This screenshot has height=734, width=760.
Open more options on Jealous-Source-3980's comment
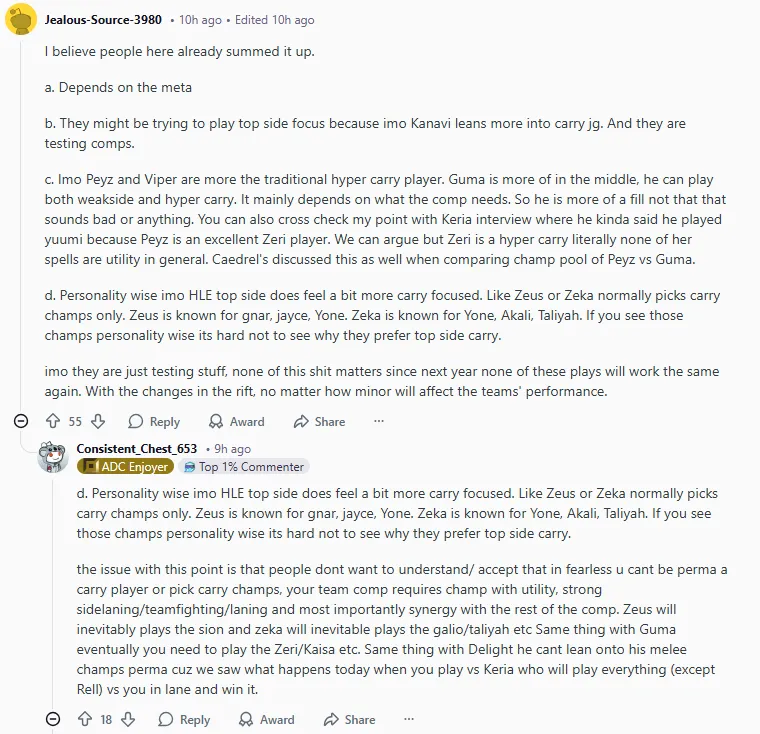tap(379, 422)
